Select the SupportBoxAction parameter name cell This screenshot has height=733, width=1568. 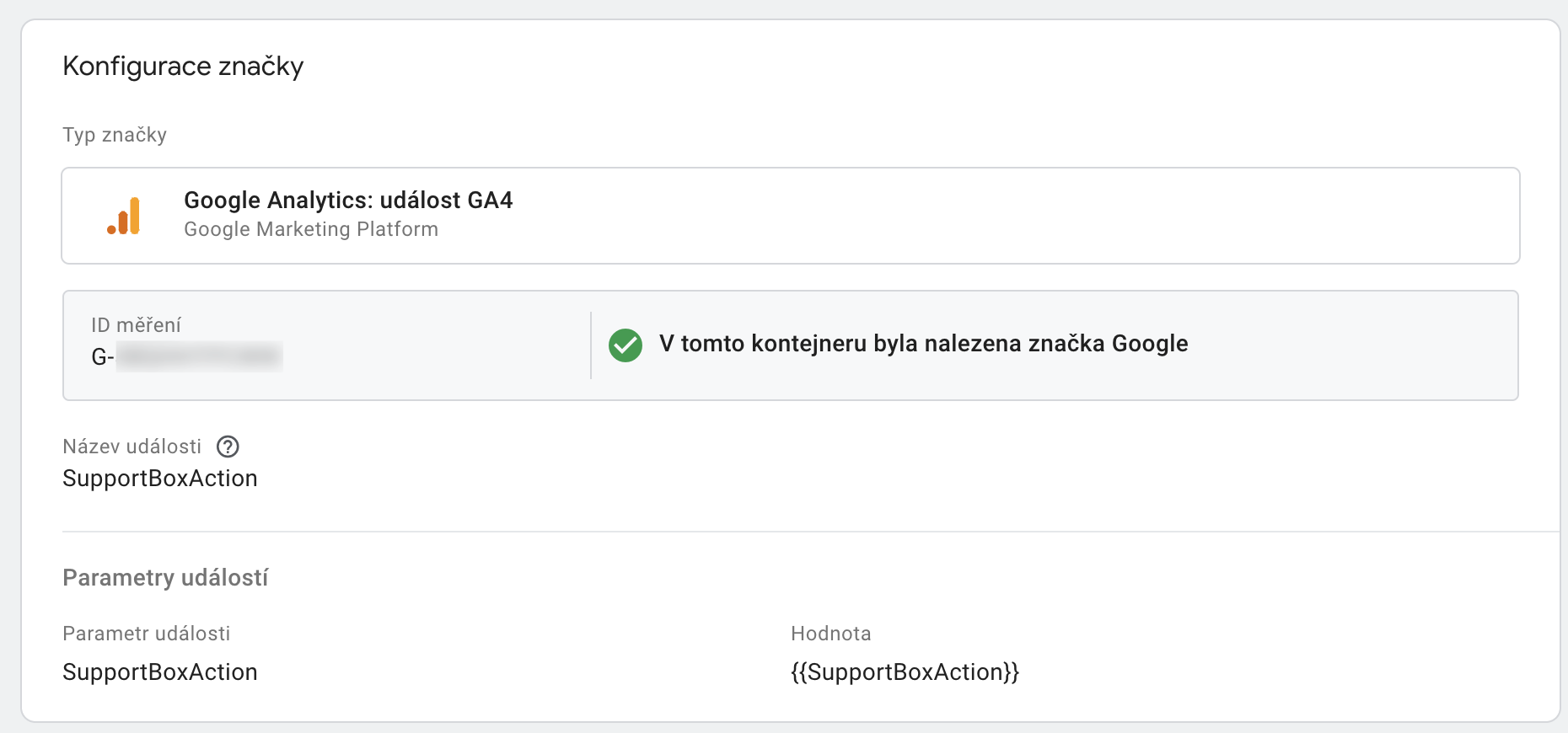[x=160, y=672]
